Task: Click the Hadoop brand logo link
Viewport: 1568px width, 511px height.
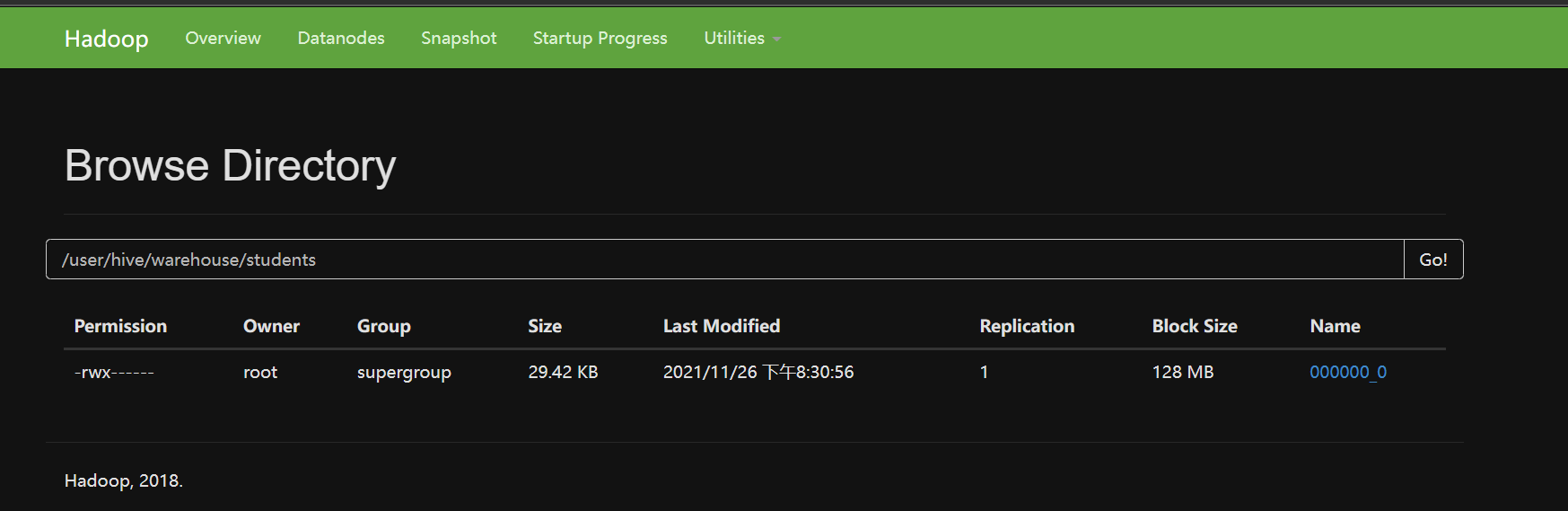Action: [x=106, y=39]
